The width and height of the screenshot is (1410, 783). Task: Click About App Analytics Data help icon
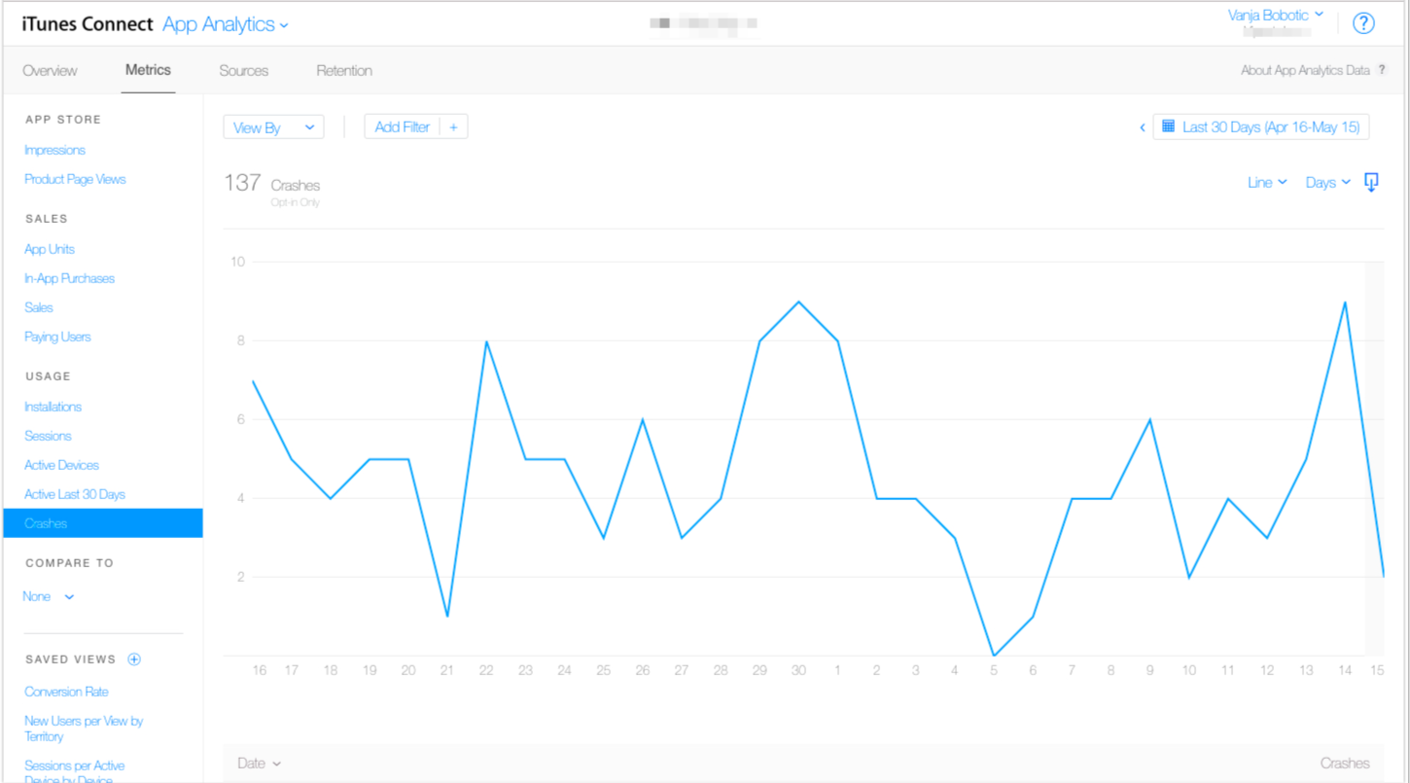(x=1382, y=70)
